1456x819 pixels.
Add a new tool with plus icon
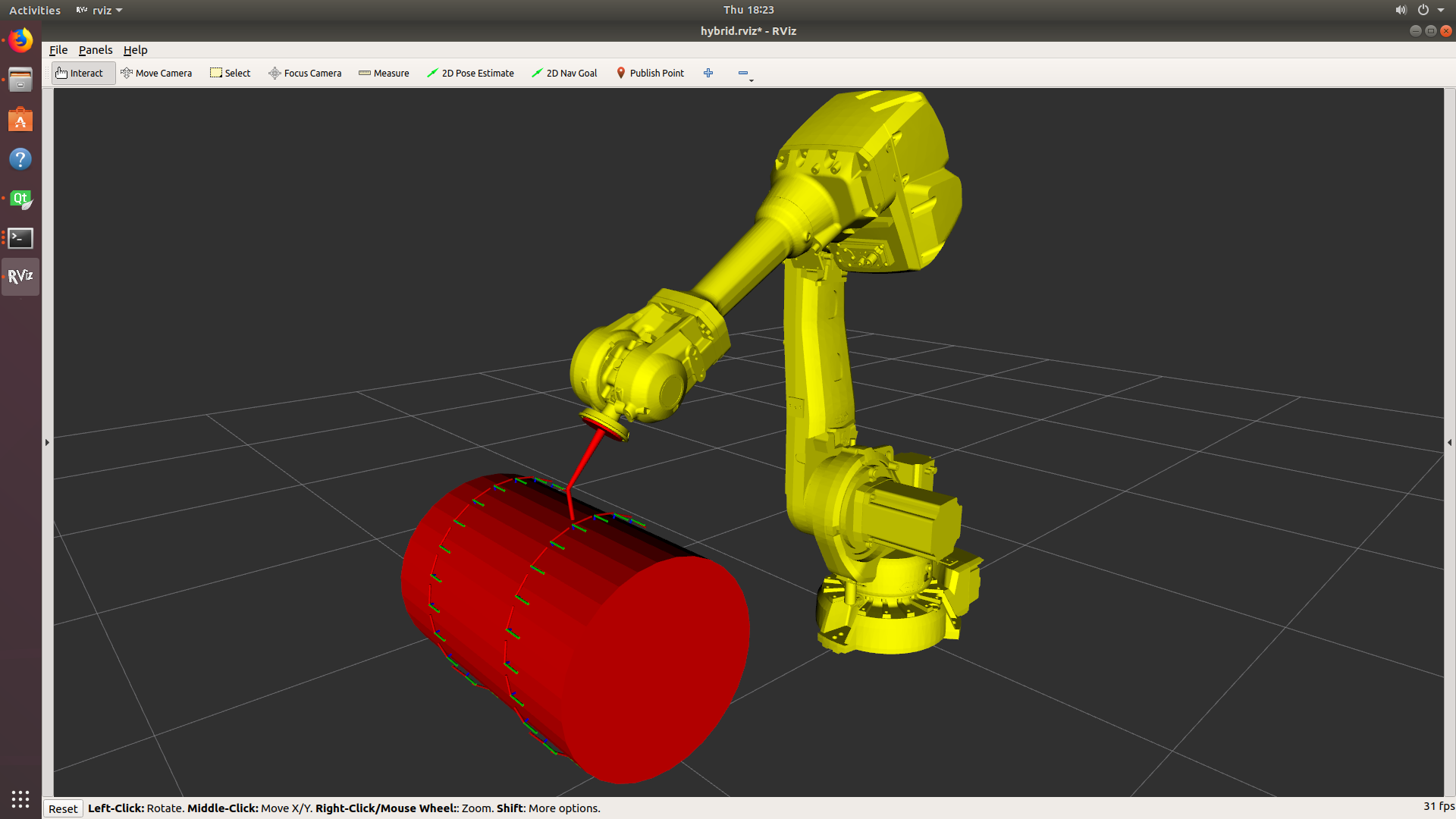708,73
